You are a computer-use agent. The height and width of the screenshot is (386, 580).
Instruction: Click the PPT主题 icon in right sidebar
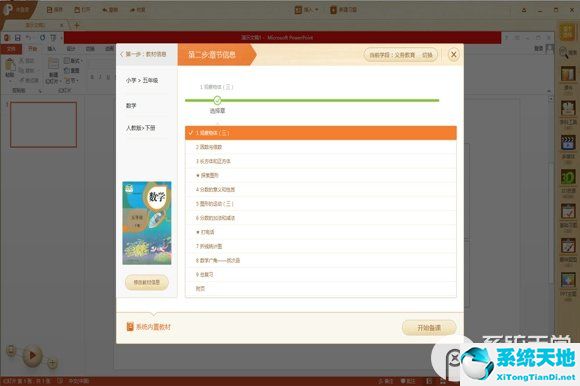(568, 281)
